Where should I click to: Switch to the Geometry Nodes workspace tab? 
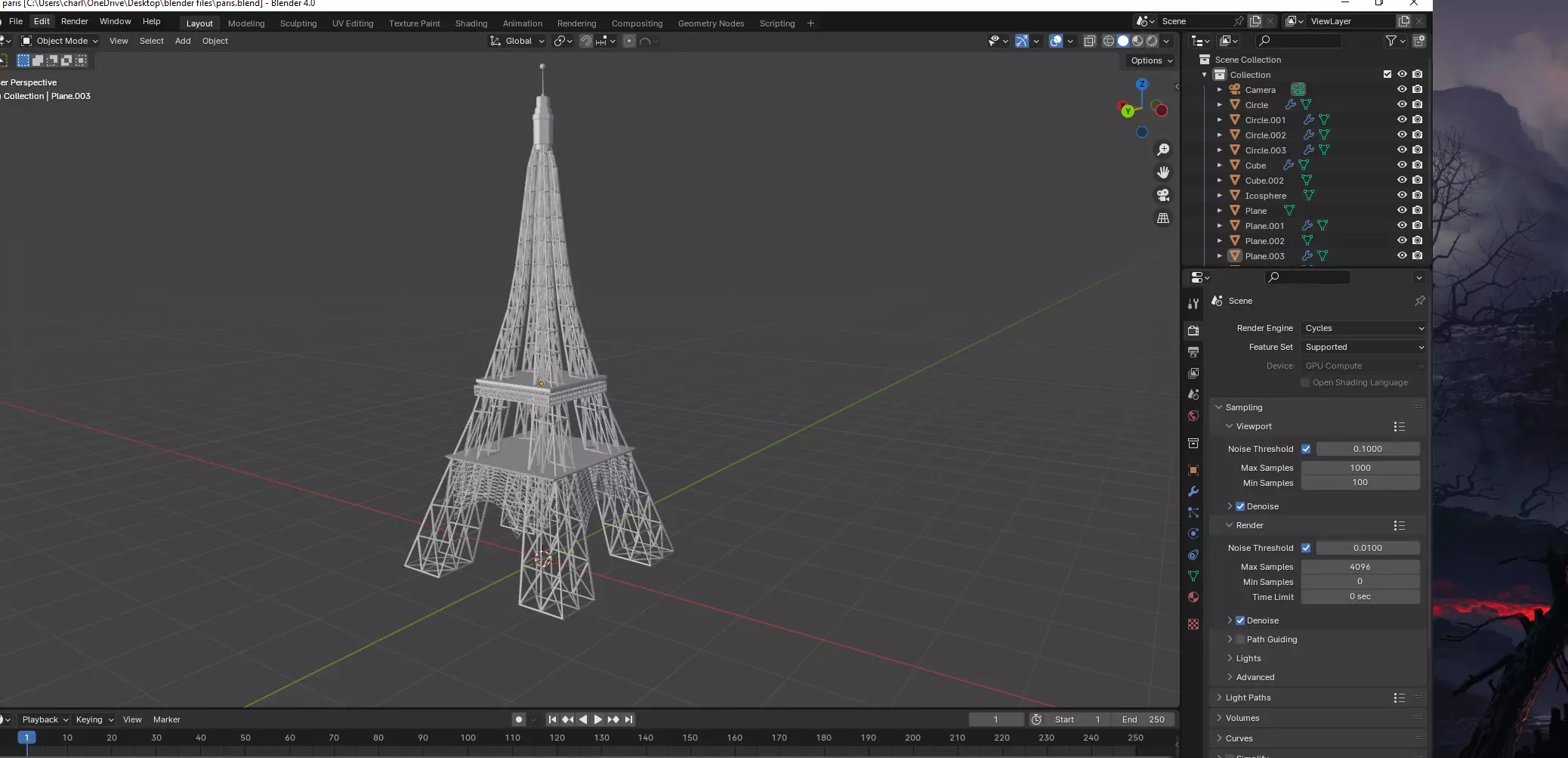(x=711, y=23)
